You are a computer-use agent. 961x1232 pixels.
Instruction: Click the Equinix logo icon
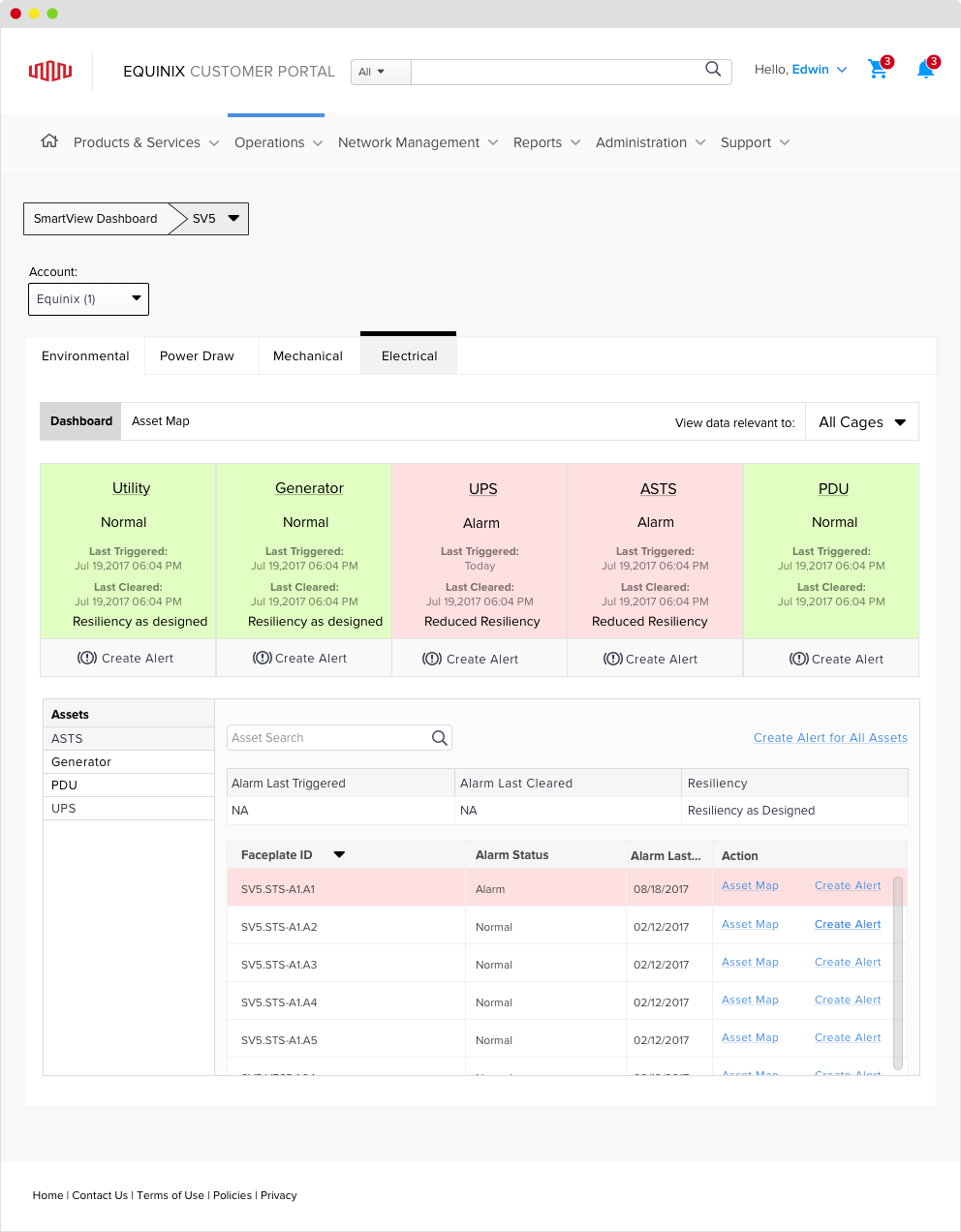(50, 71)
